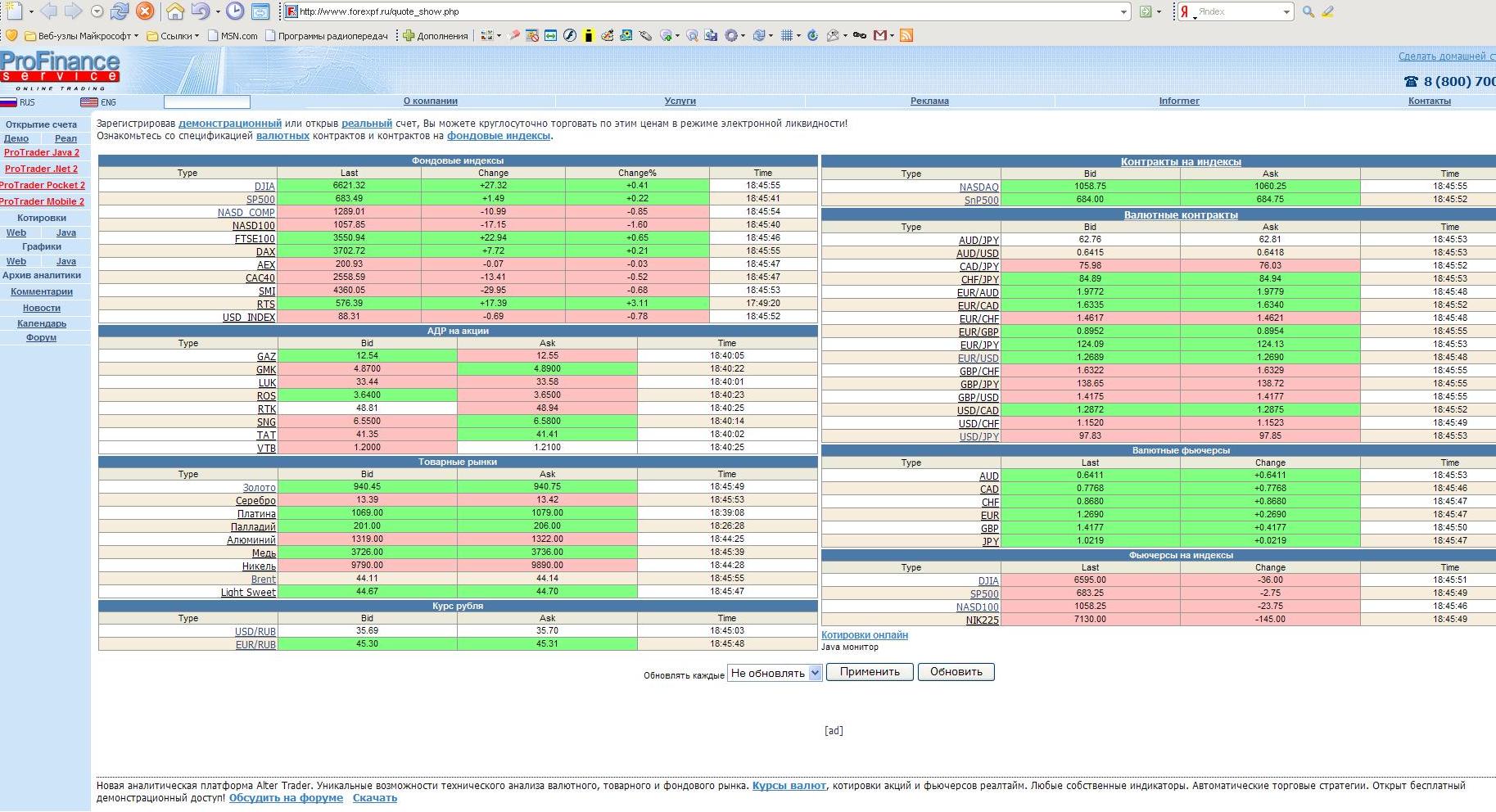Open the 'ProTrader Java 2' sidebar link

[x=42, y=152]
